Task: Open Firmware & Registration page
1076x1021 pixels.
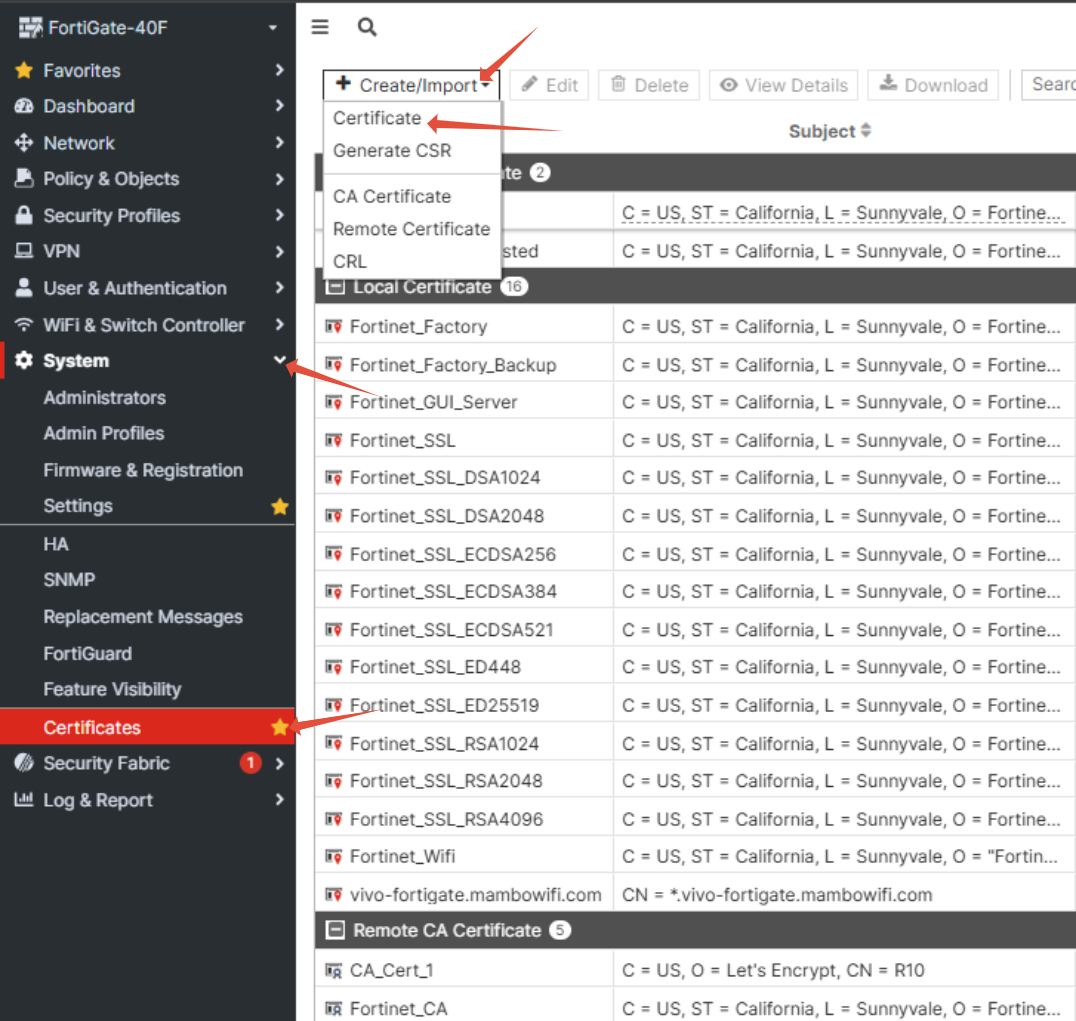Action: pyautogui.click(x=143, y=470)
